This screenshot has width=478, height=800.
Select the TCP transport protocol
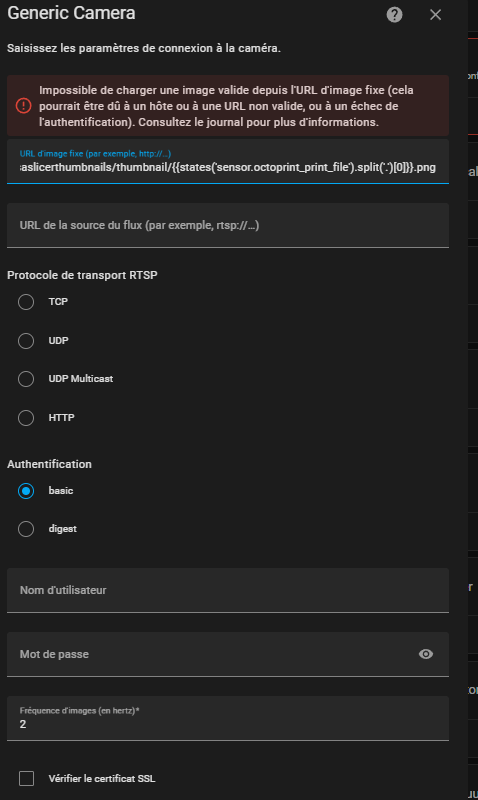(26, 302)
